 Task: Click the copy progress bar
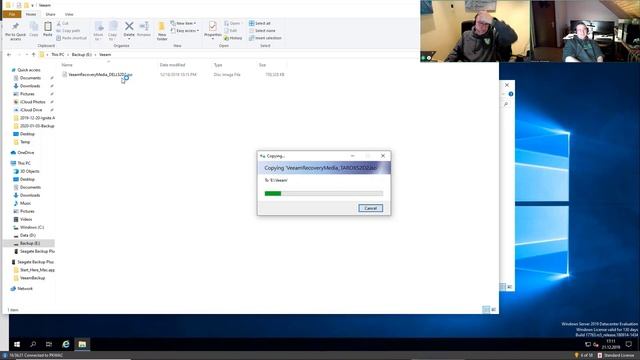coord(324,193)
